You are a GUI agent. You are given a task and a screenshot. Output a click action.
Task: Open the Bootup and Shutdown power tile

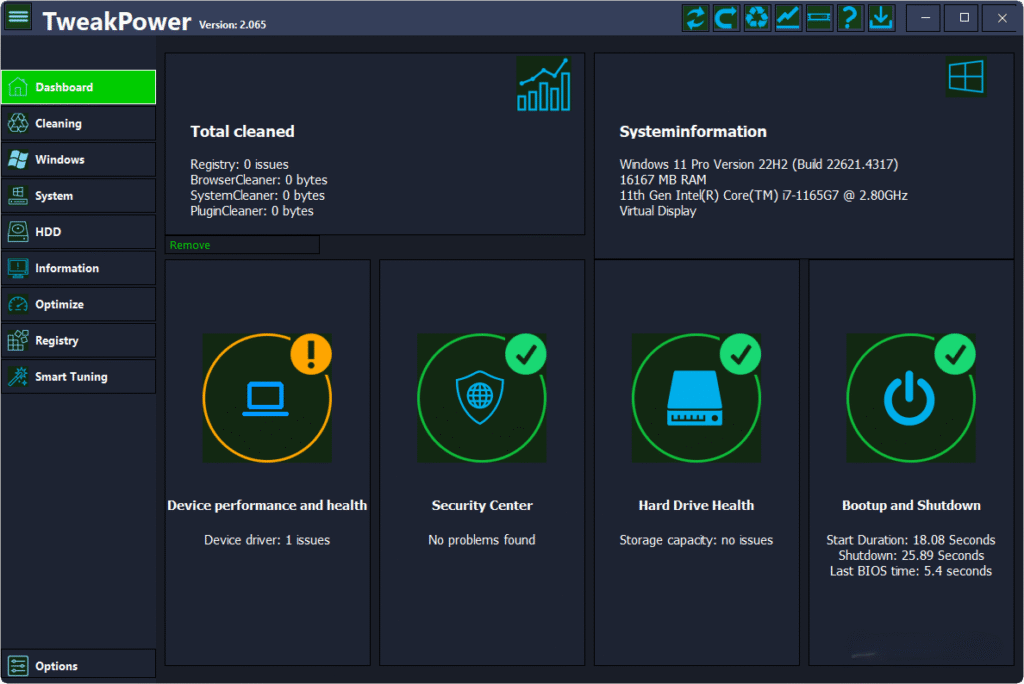tap(911, 398)
